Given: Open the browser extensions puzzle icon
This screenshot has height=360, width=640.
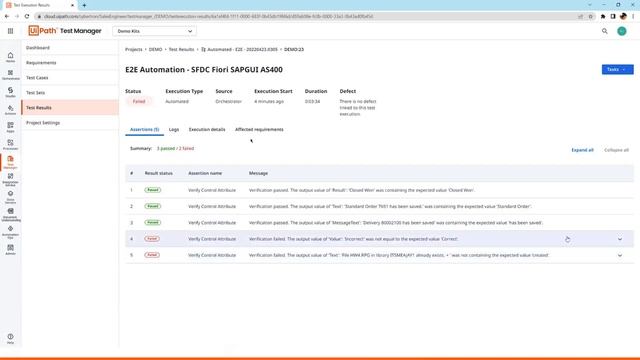Looking at the screenshot, I should point(603,16).
